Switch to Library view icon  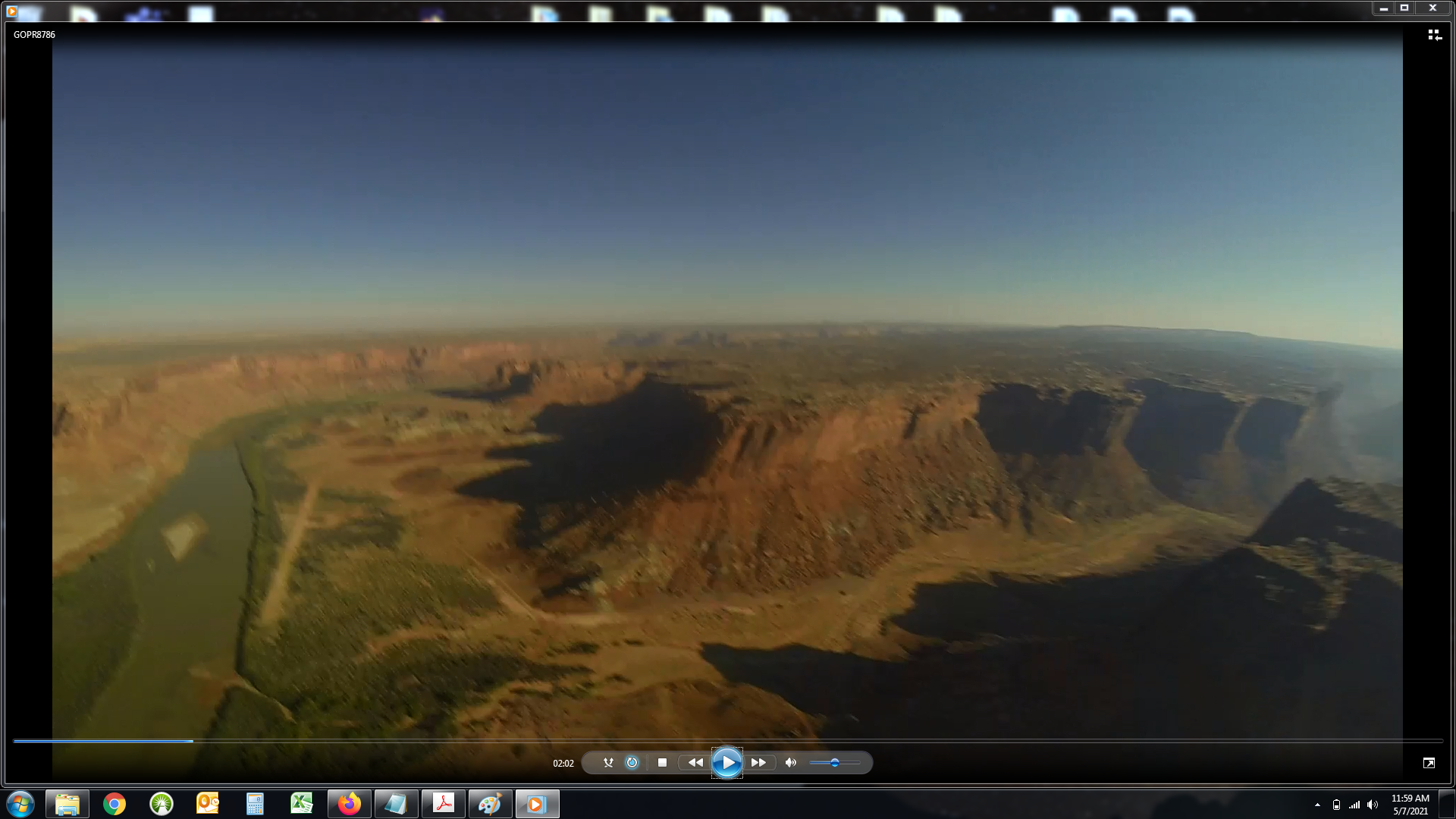pyautogui.click(x=1434, y=35)
